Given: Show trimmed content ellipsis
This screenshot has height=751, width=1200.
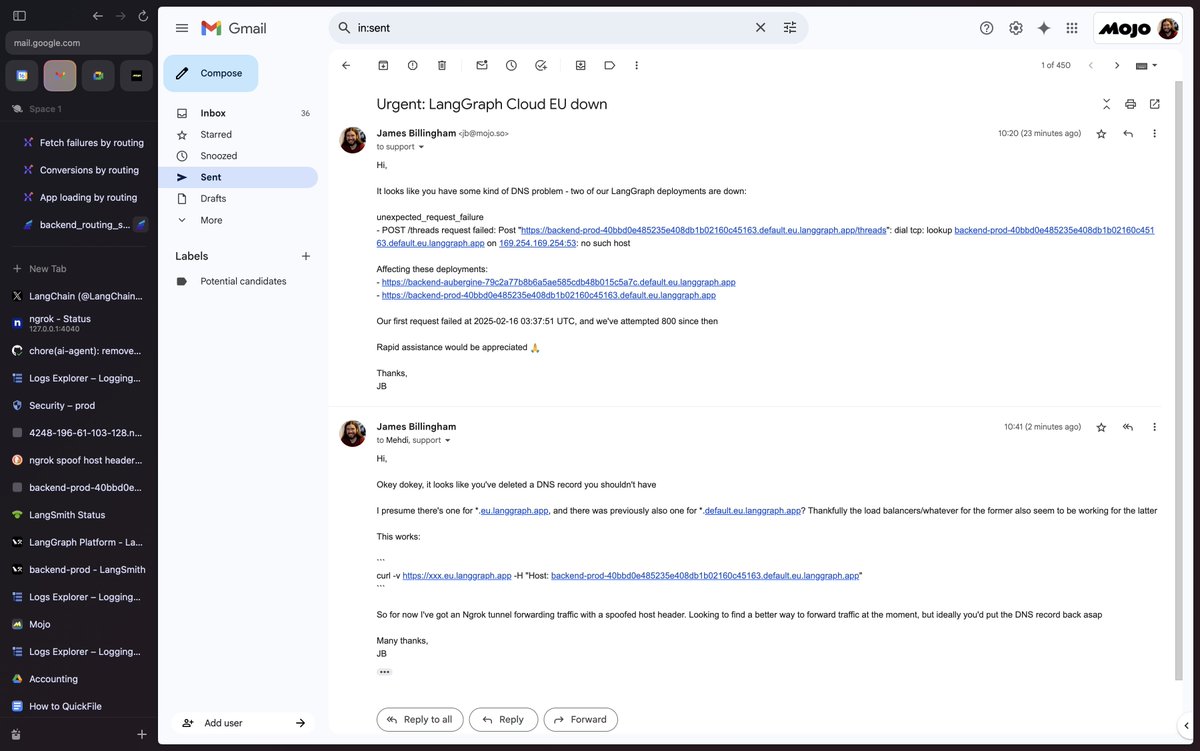Looking at the screenshot, I should (384, 672).
